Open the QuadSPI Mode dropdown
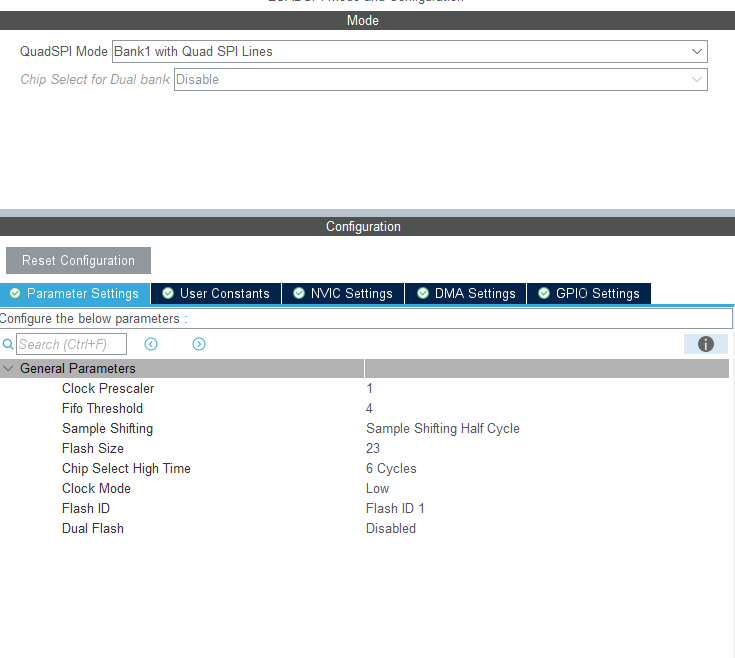Image resolution: width=735 pixels, height=658 pixels. tap(409, 52)
